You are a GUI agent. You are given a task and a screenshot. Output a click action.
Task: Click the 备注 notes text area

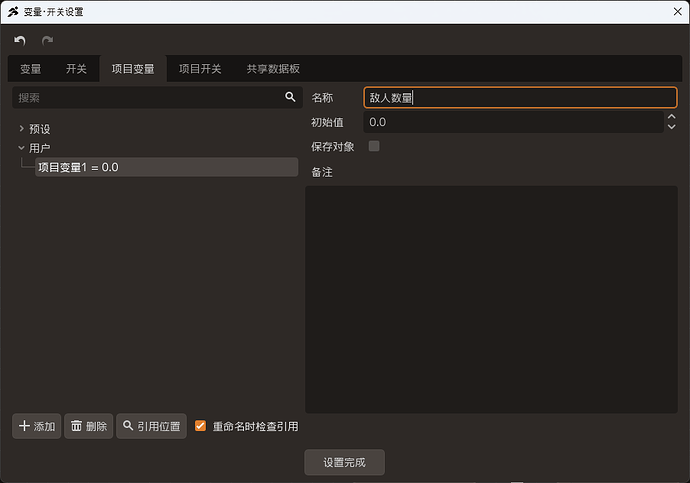tap(491, 299)
